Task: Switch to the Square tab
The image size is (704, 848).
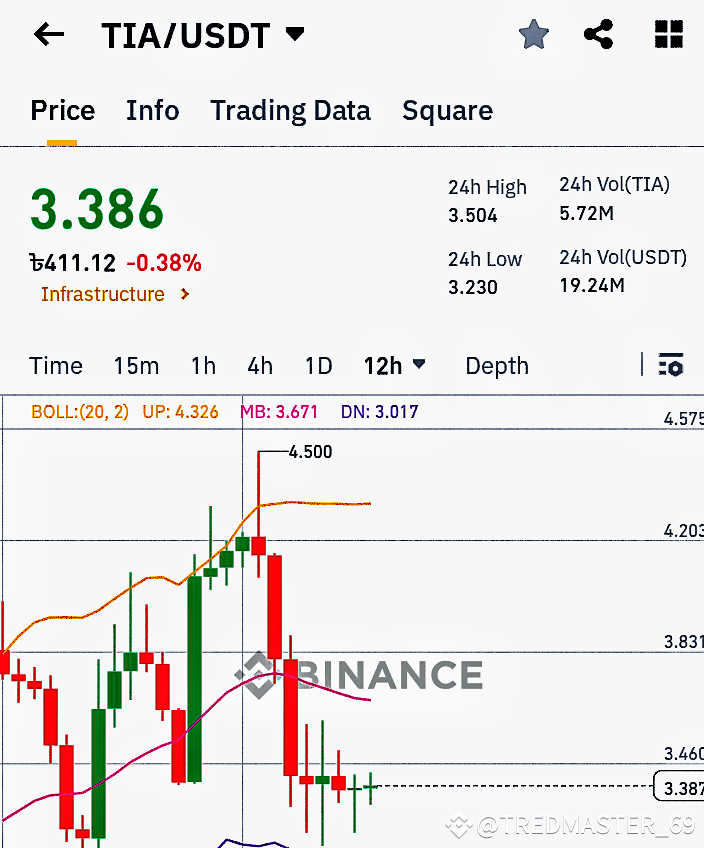Action: point(447,111)
